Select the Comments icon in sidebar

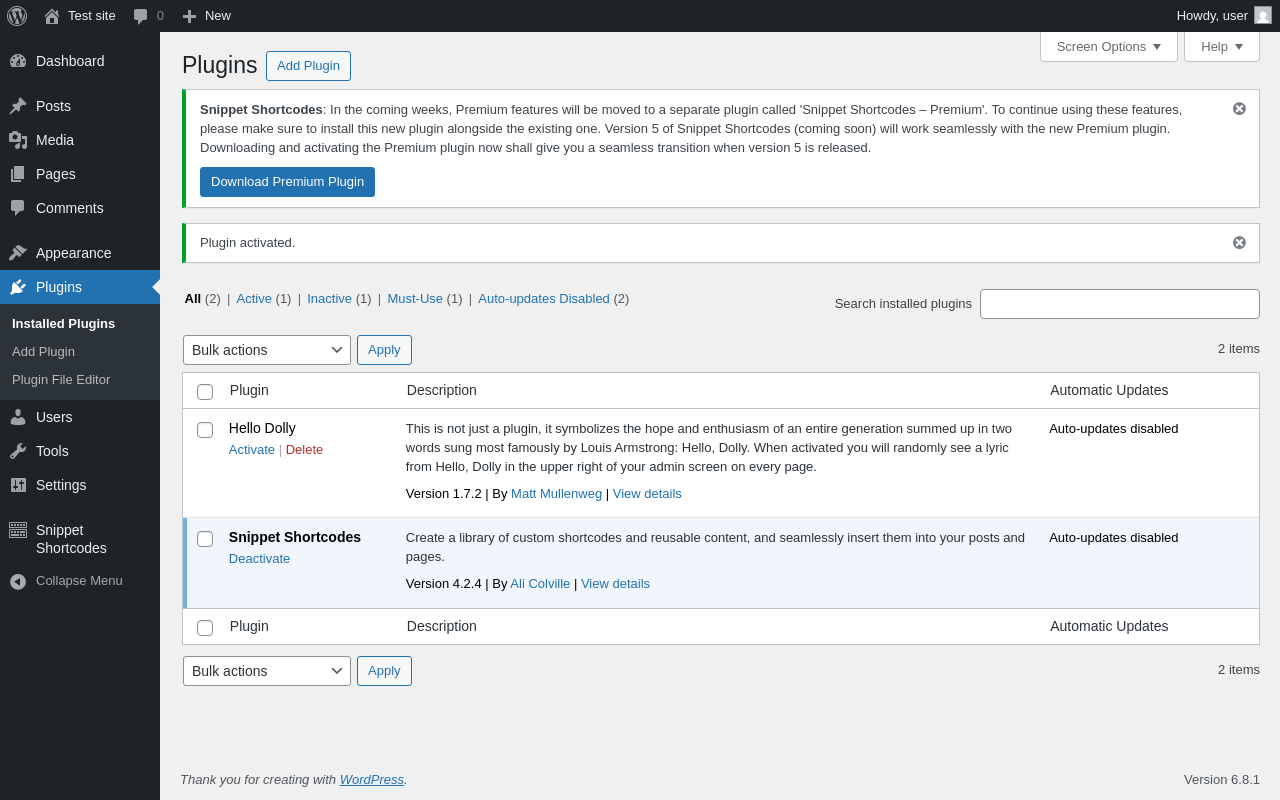18,208
